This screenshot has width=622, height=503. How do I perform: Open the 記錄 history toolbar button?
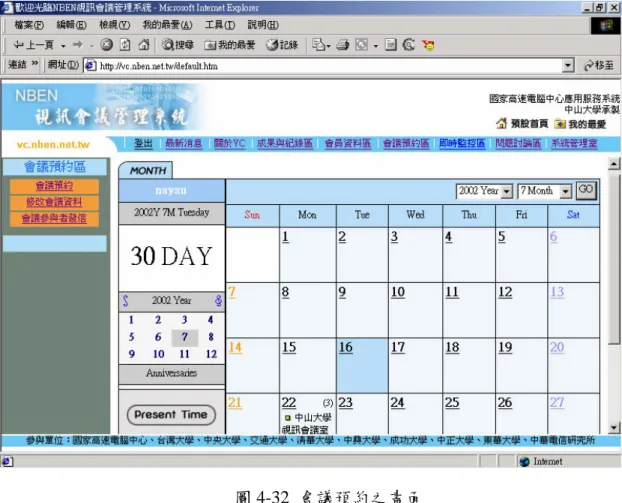point(282,45)
